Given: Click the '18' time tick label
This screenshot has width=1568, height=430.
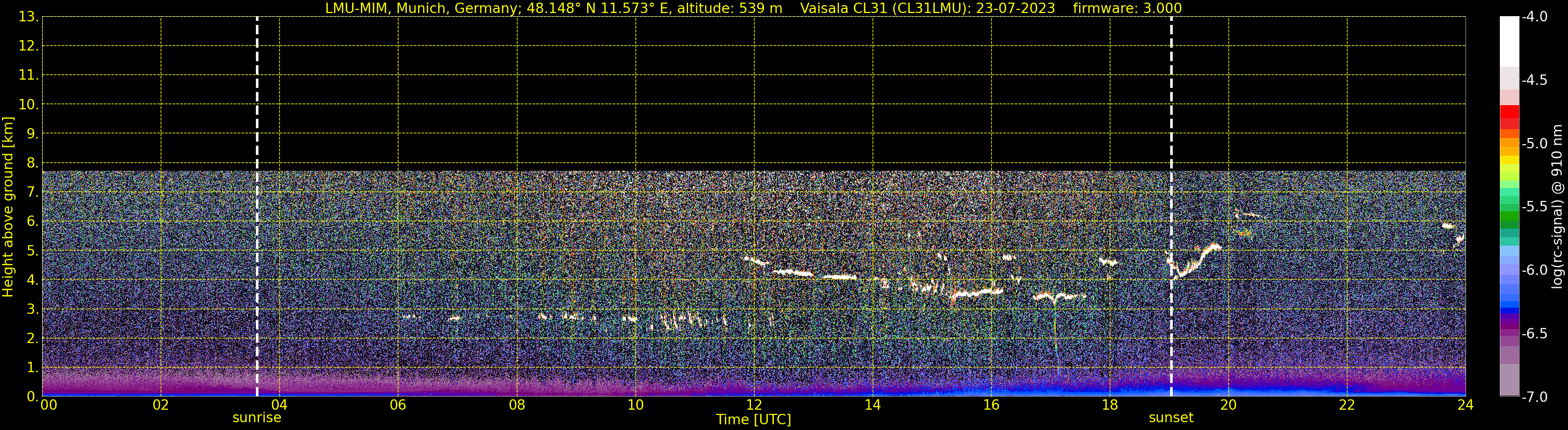Looking at the screenshot, I should [x=1110, y=405].
